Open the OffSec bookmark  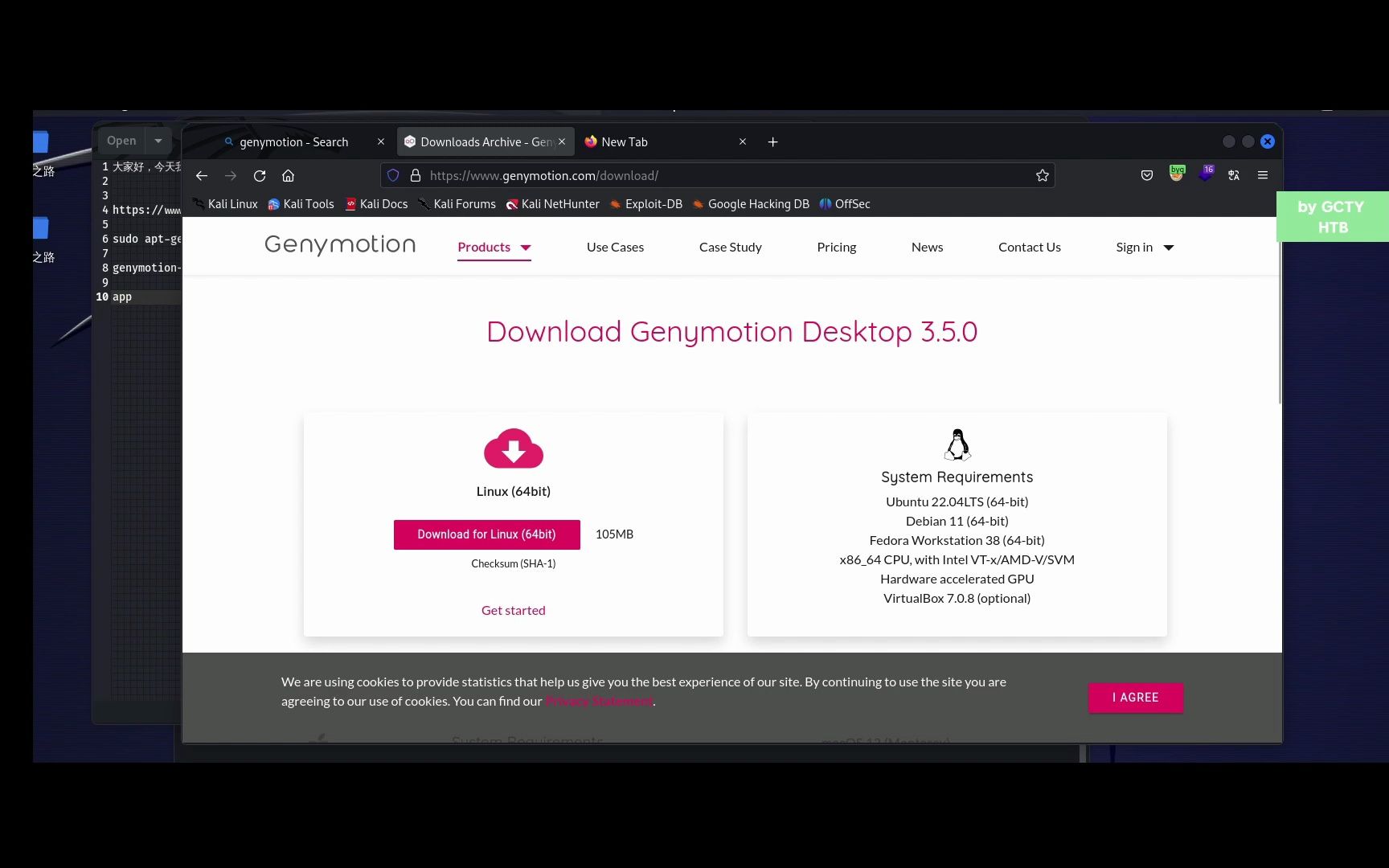click(x=845, y=204)
